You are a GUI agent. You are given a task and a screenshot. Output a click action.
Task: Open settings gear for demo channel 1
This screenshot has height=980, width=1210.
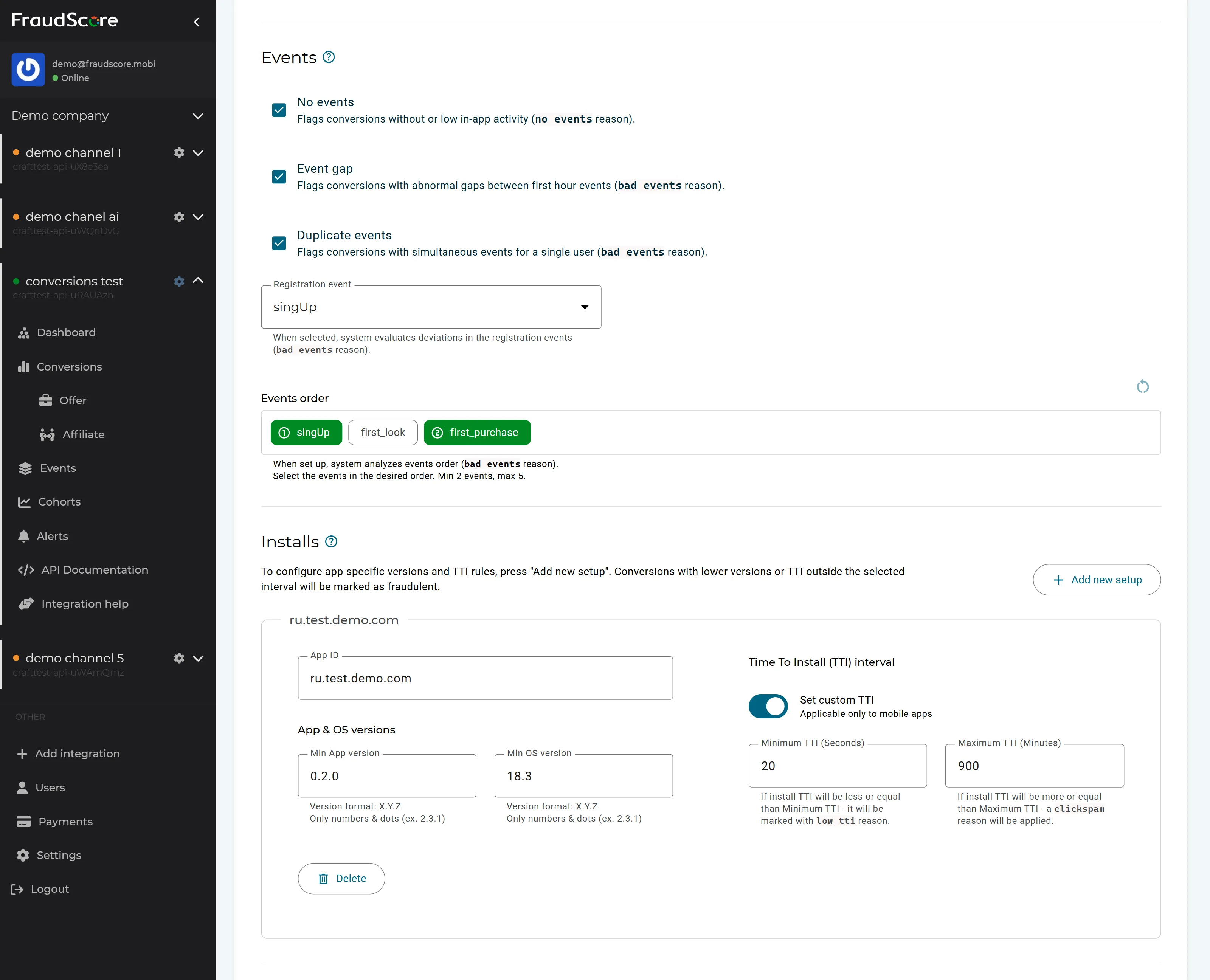point(179,152)
